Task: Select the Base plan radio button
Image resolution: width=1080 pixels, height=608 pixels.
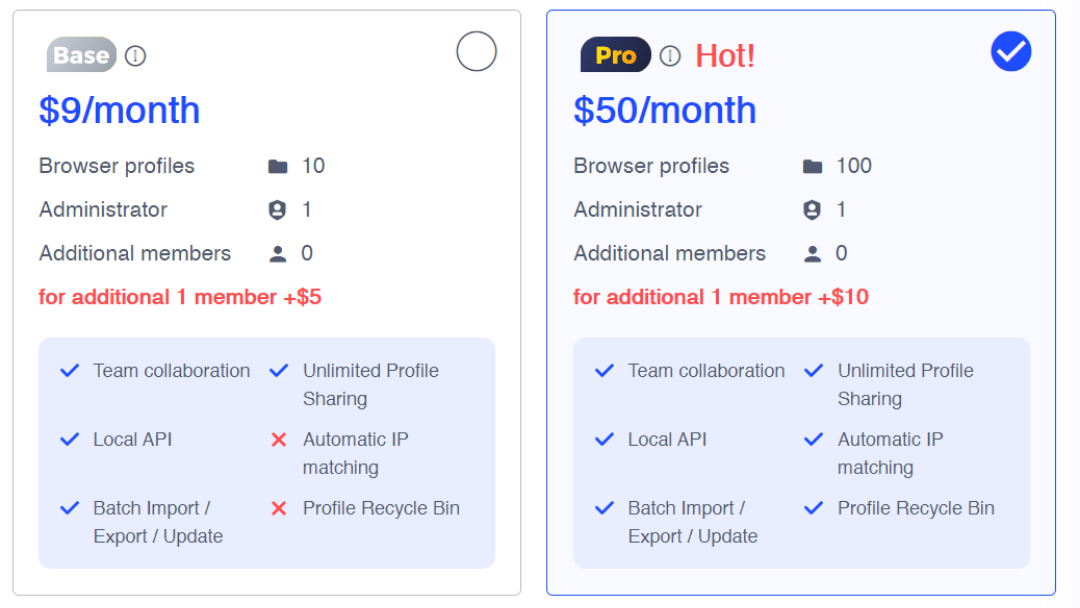Action: [x=476, y=51]
